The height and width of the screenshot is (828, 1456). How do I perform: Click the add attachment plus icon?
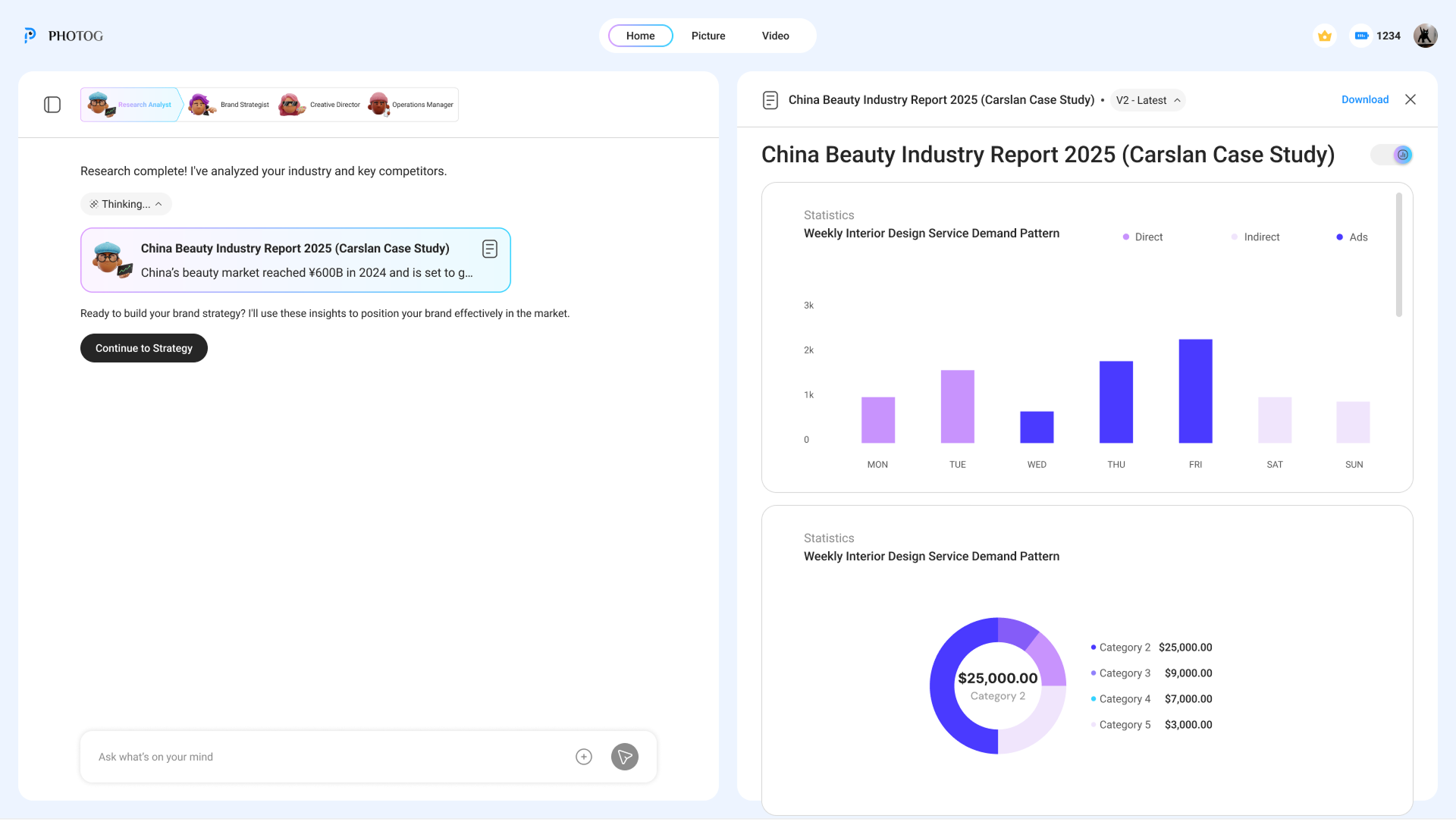pyautogui.click(x=584, y=757)
